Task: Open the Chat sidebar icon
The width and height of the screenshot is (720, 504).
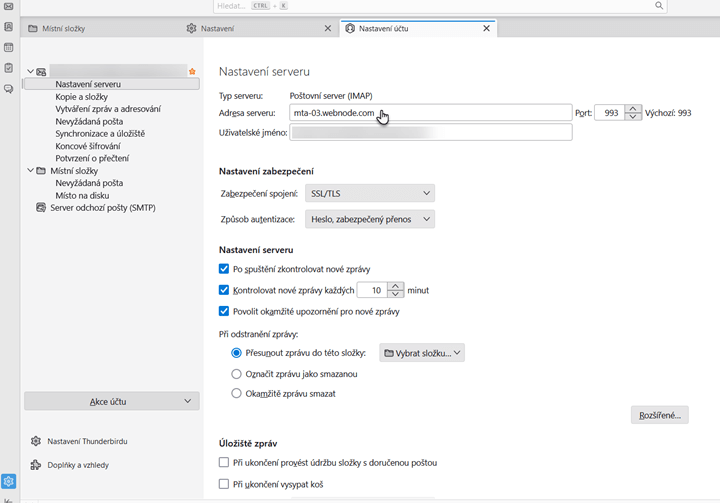Action: point(9,89)
